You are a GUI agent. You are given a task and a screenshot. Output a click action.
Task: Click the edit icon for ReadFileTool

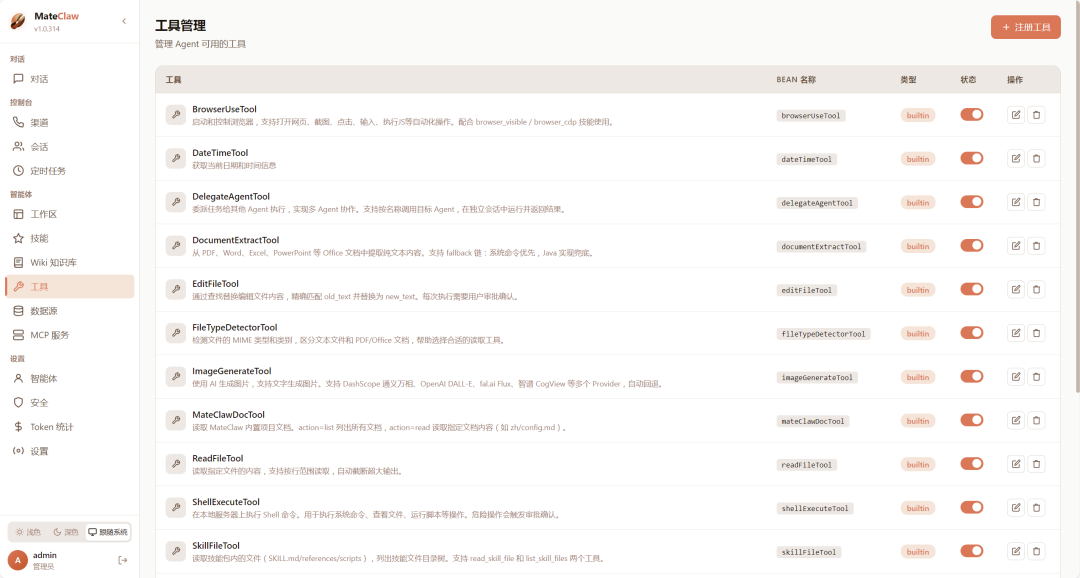[1016, 464]
